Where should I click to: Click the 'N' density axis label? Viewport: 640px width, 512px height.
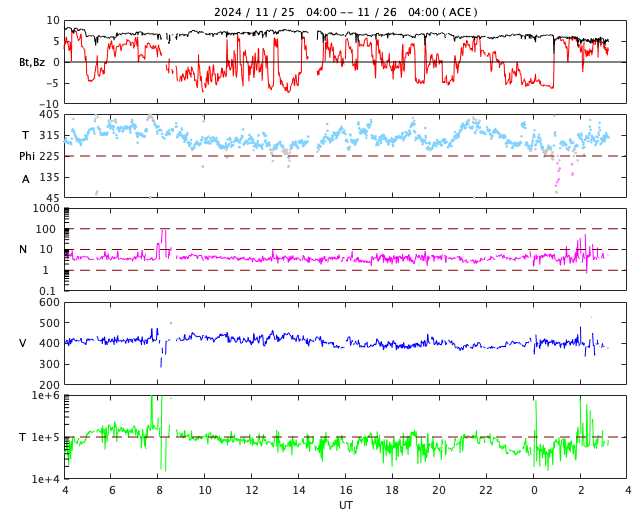(23, 249)
